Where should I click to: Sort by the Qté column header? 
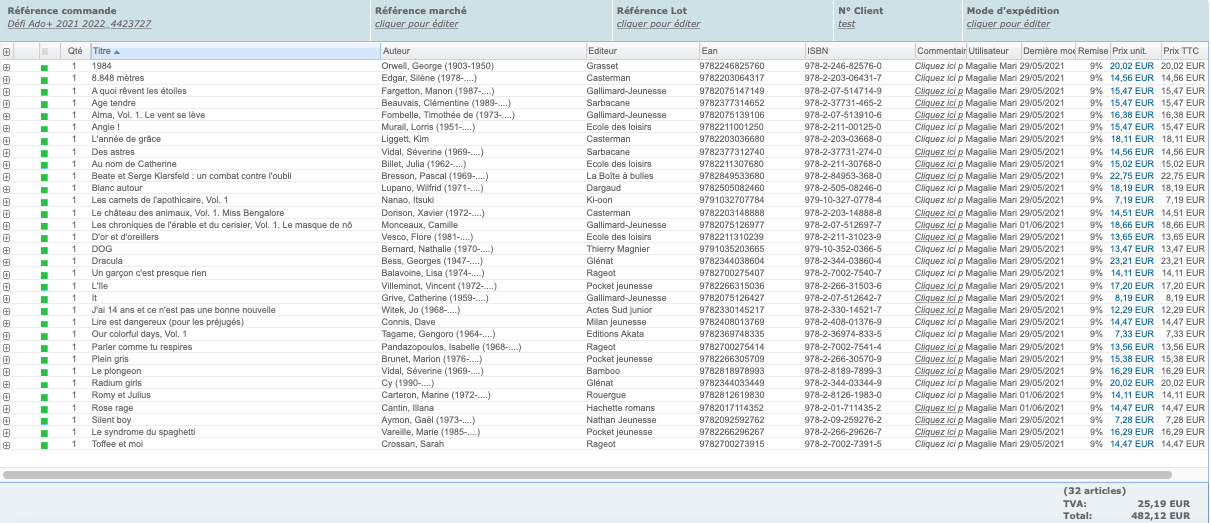(x=74, y=51)
